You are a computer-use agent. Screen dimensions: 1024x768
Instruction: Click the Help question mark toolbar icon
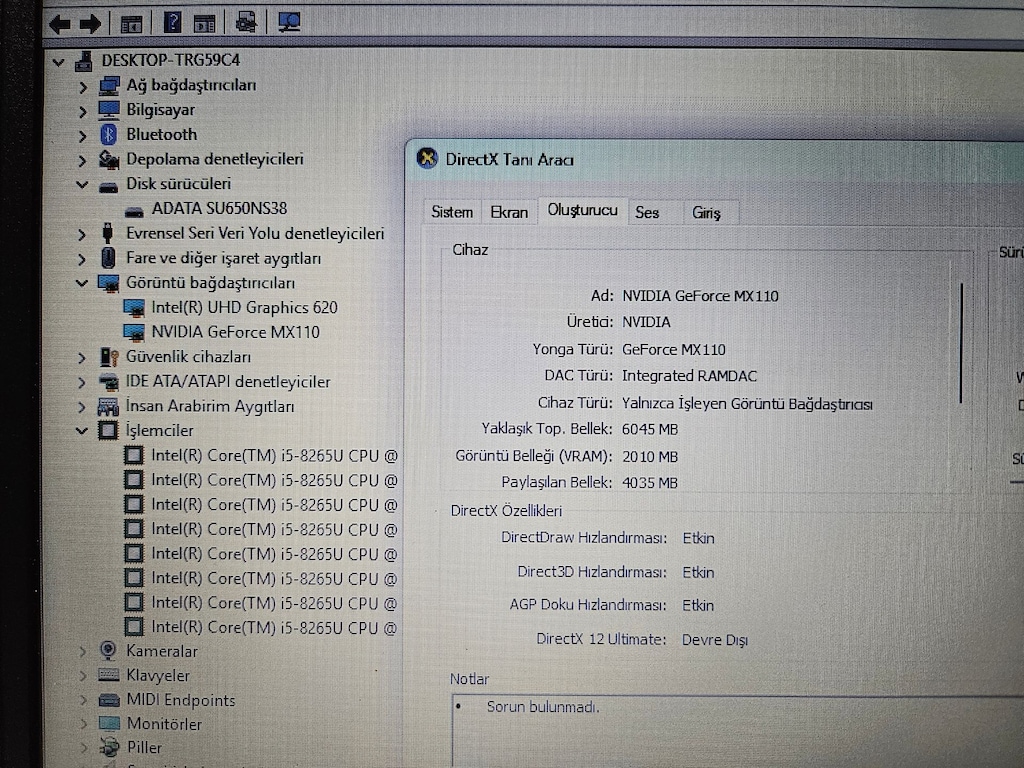(172, 23)
